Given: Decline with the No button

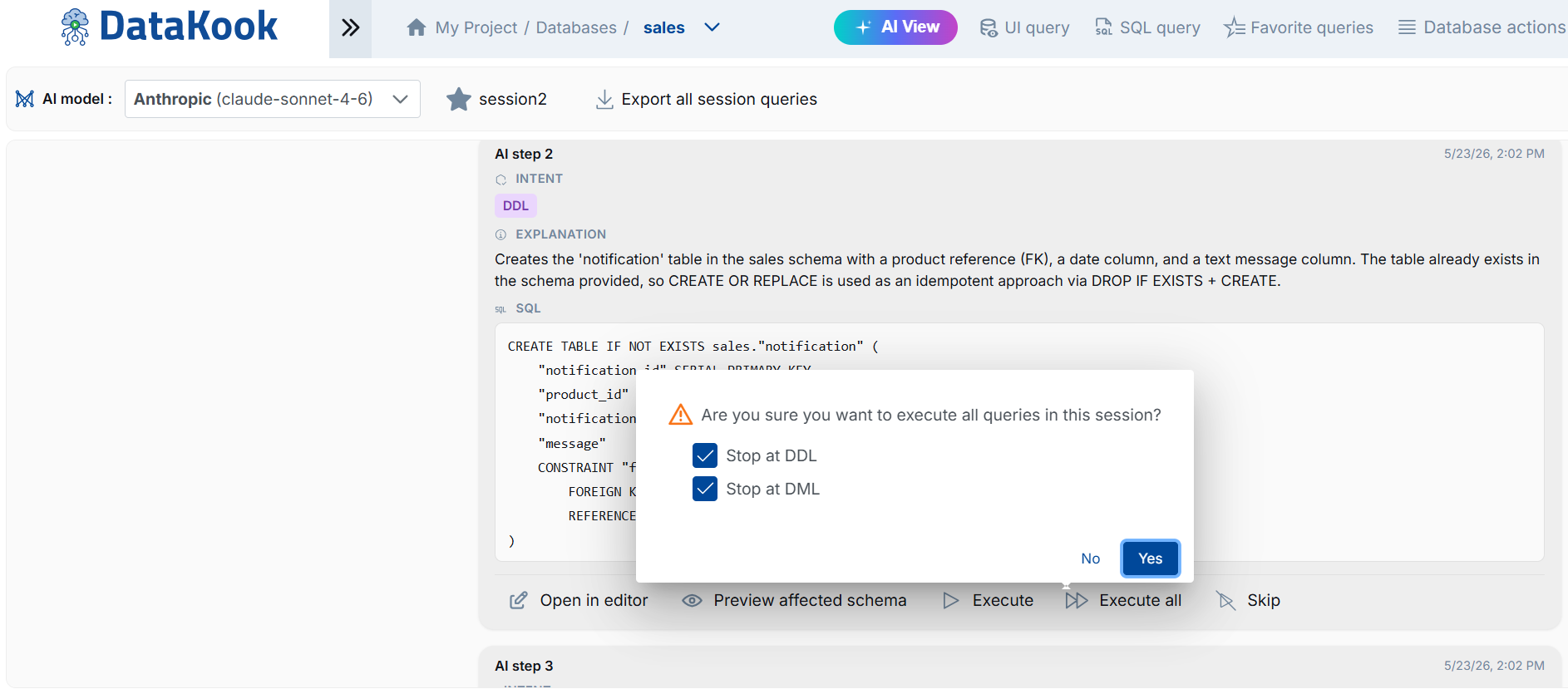Looking at the screenshot, I should point(1091,559).
